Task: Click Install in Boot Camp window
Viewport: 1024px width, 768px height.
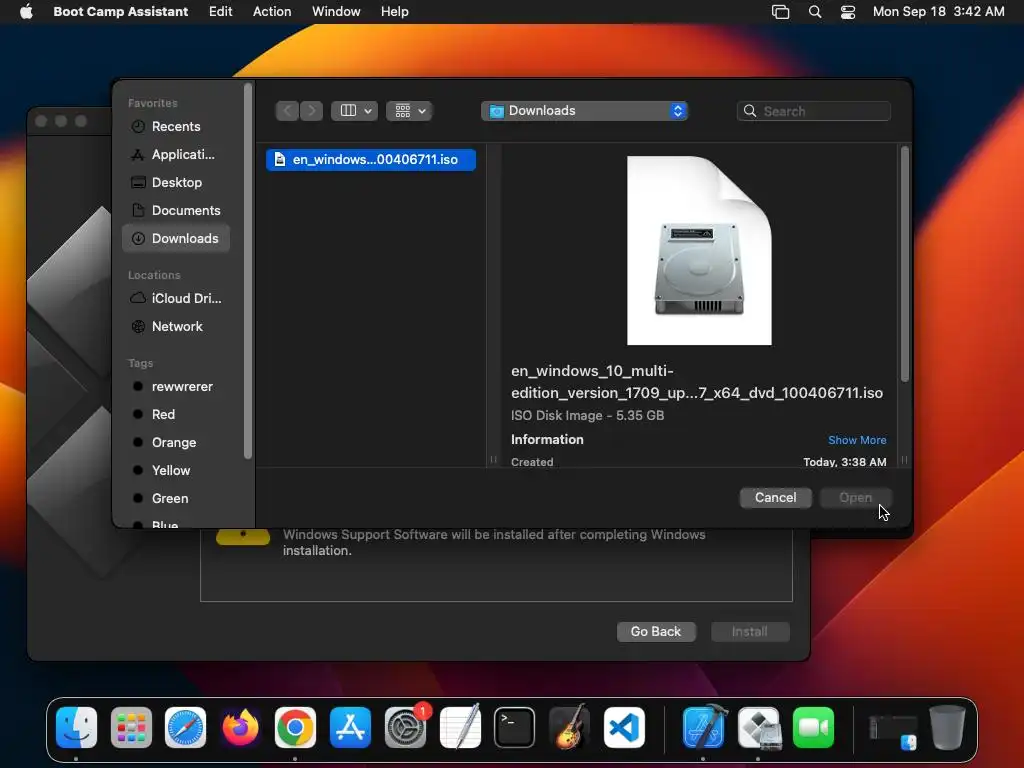Action: [750, 632]
